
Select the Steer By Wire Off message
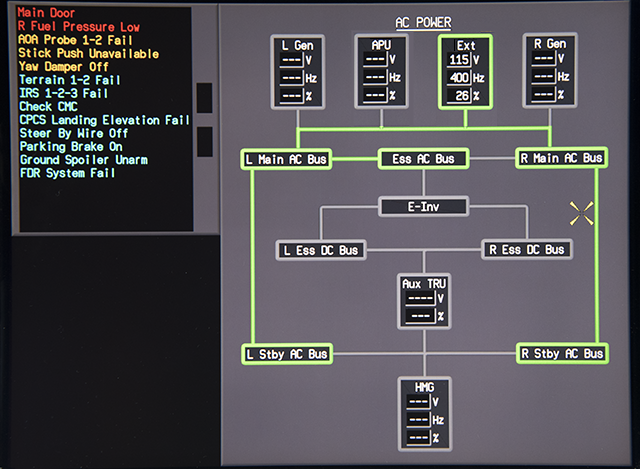click(x=74, y=133)
